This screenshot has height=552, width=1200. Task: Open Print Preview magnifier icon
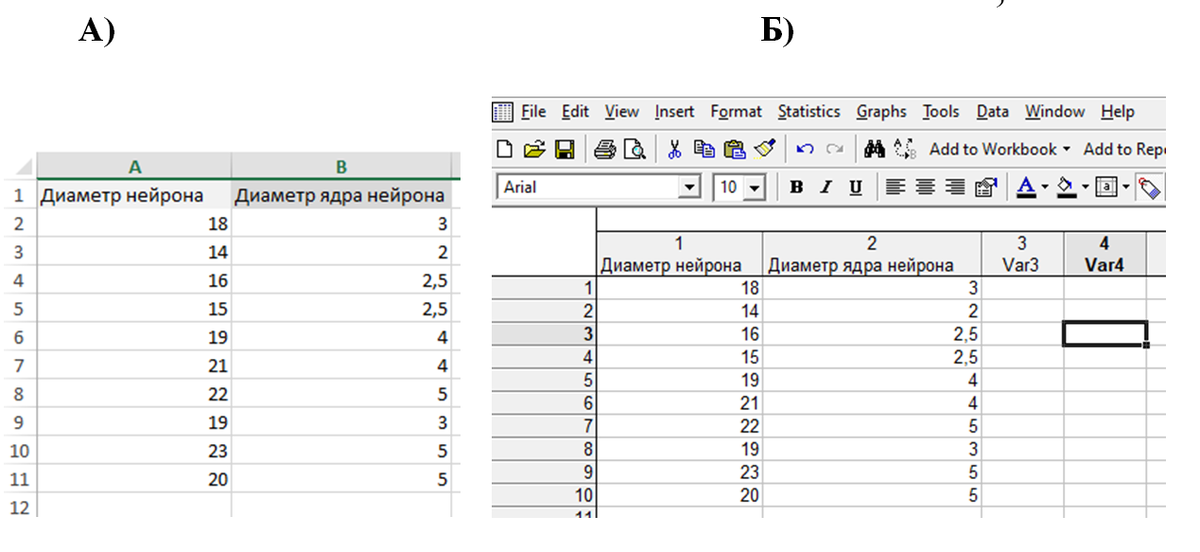click(634, 150)
